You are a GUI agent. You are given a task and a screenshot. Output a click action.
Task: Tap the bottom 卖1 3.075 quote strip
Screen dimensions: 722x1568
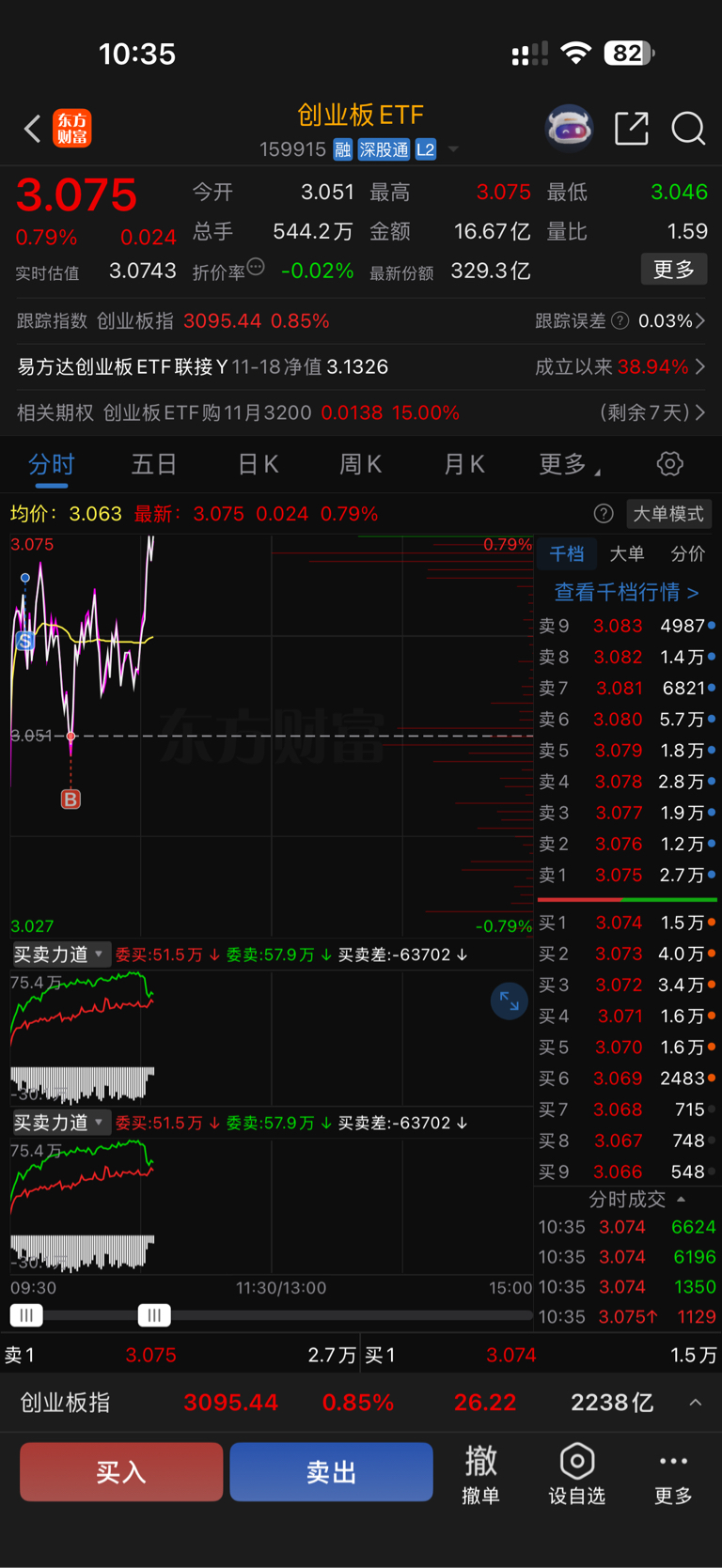click(180, 1355)
